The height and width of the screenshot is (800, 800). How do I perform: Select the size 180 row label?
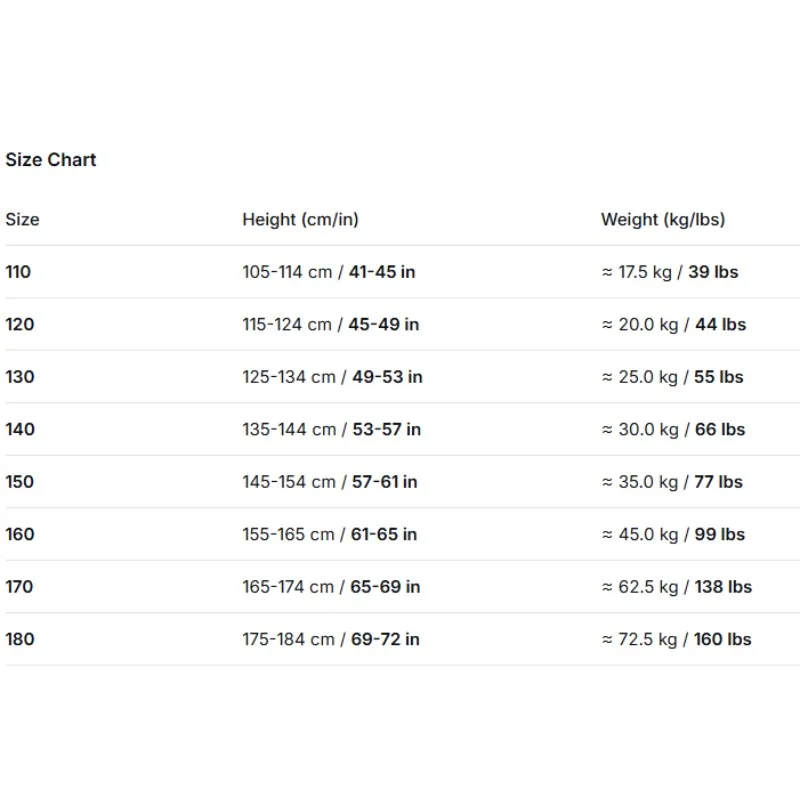20,639
